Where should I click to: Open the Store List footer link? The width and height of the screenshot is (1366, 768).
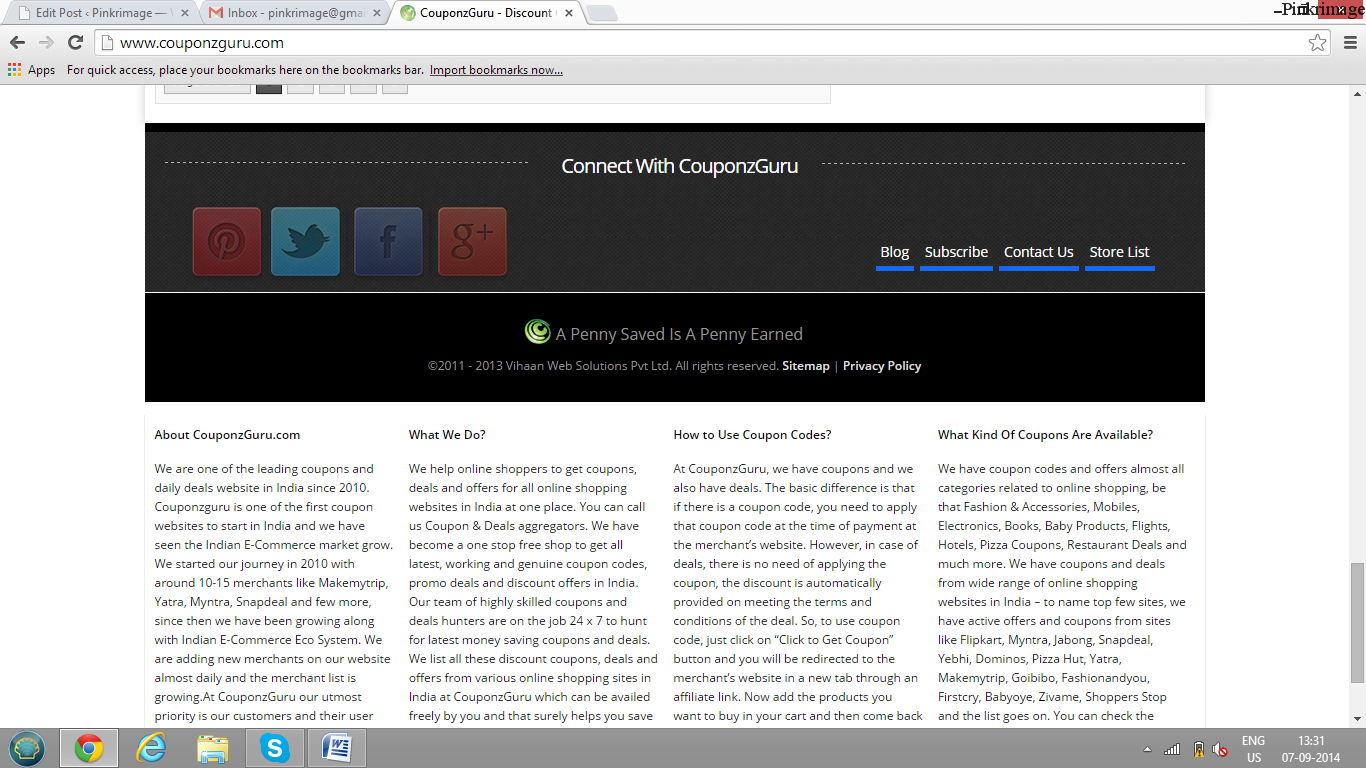coord(1120,253)
